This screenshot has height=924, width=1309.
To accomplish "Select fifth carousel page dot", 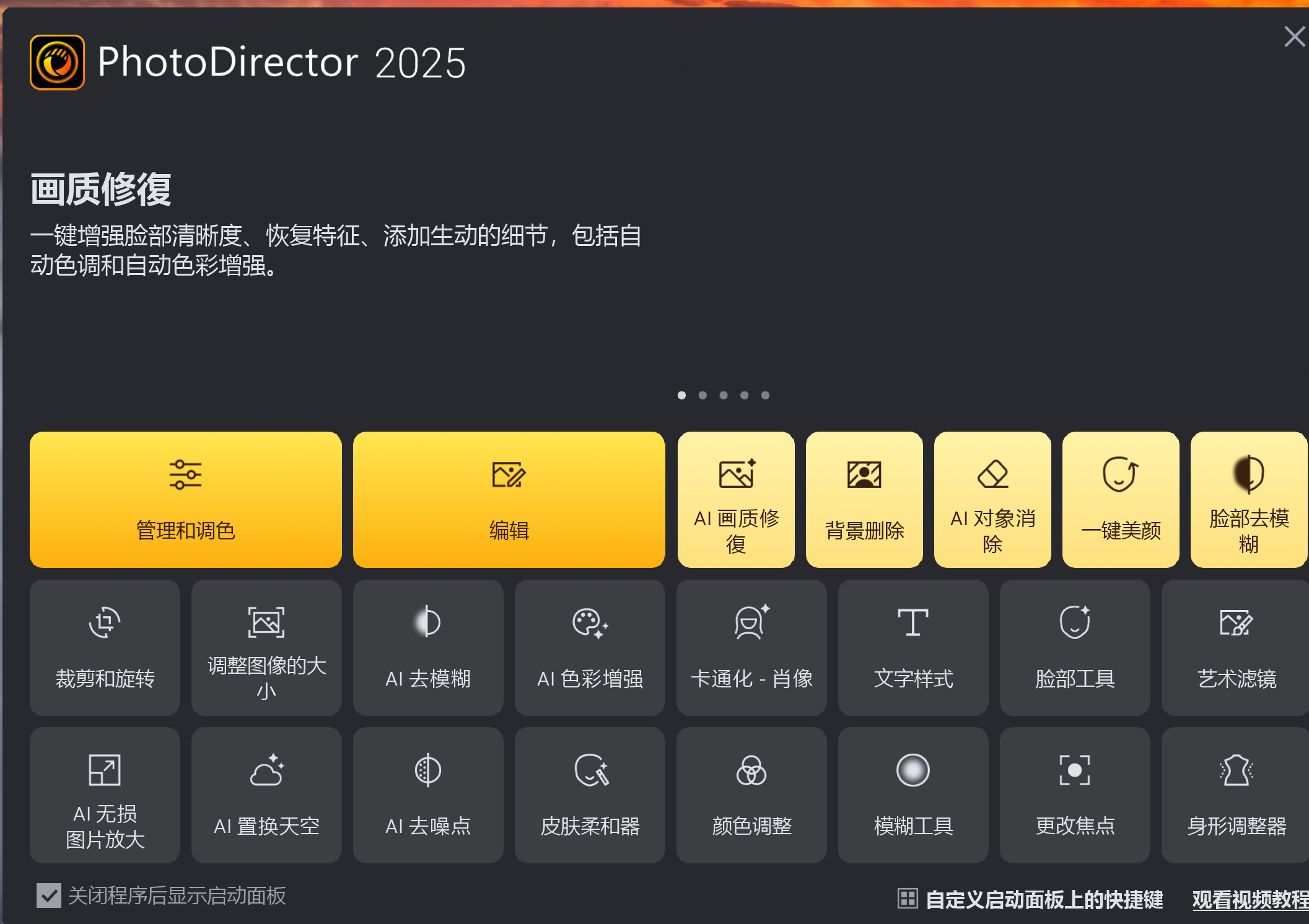I will click(766, 395).
